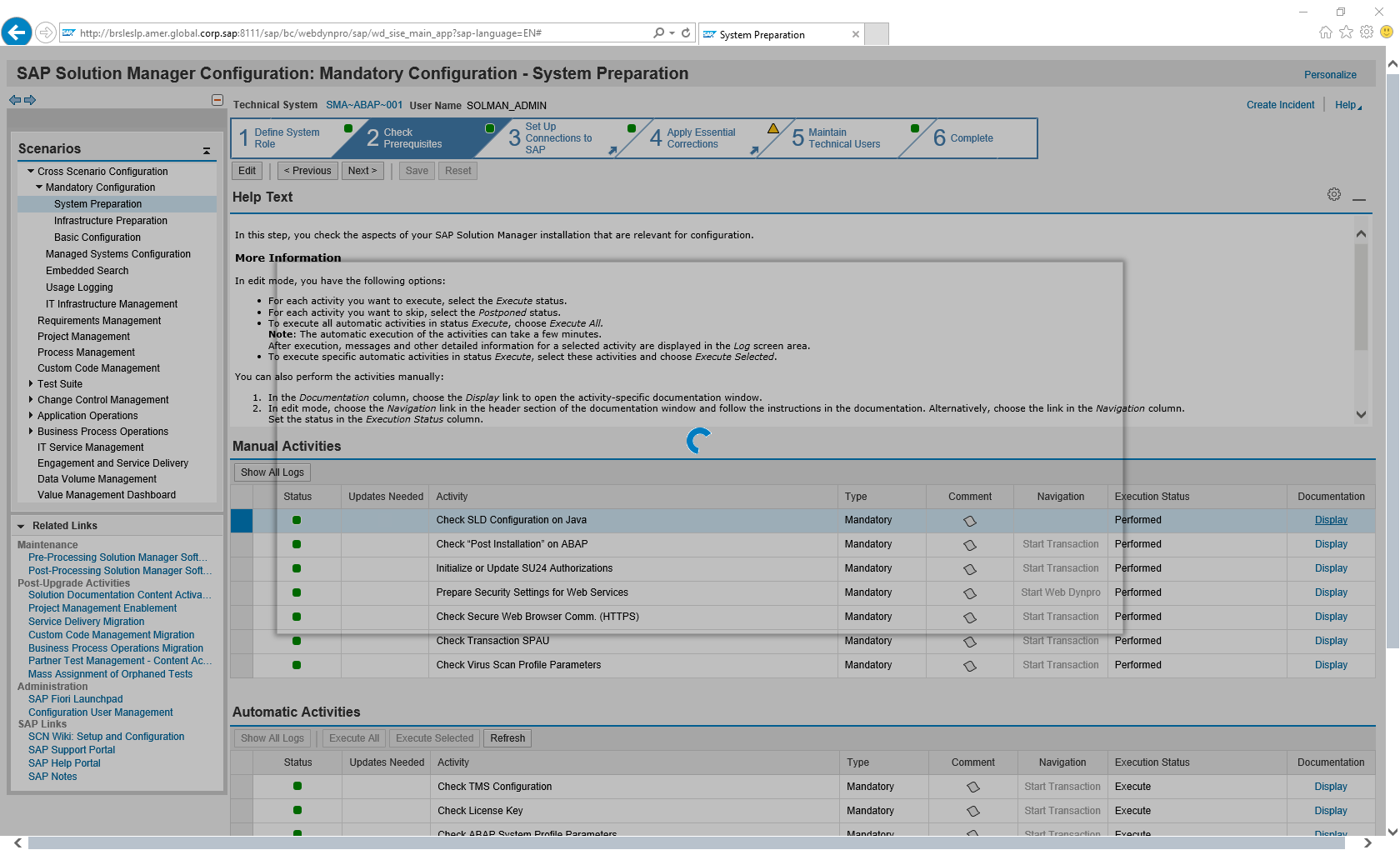Click the Refresh button in Automatic Activities
Screen dimensions: 1400x850
(507, 738)
